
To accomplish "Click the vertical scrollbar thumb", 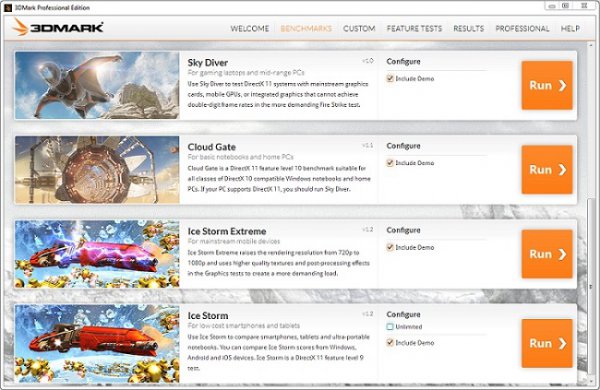I will point(591,286).
